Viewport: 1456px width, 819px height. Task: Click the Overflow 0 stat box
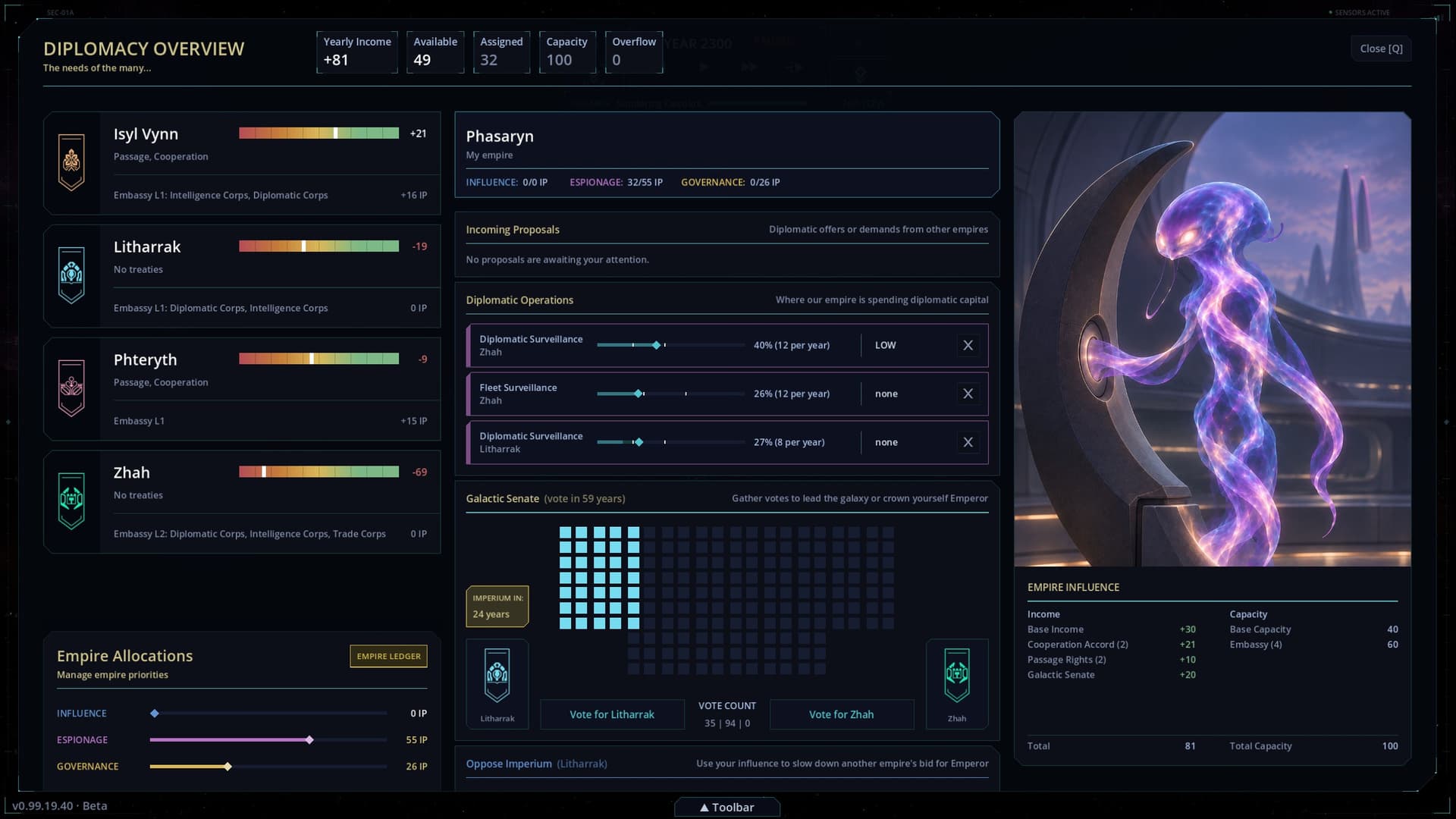(634, 52)
